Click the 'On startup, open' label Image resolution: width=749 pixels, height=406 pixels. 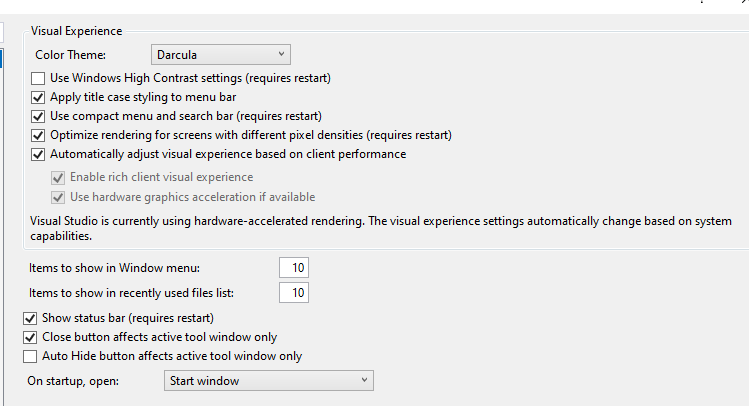72,381
